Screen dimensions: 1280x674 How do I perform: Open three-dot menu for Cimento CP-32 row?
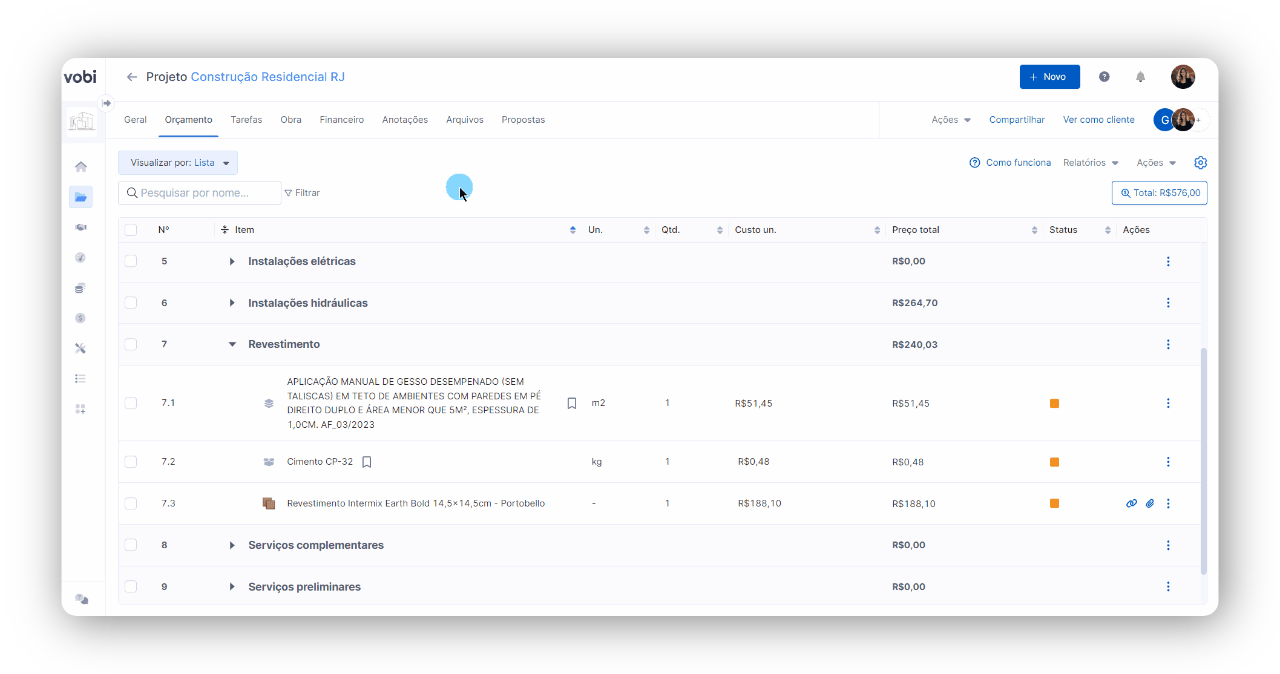pos(1168,462)
